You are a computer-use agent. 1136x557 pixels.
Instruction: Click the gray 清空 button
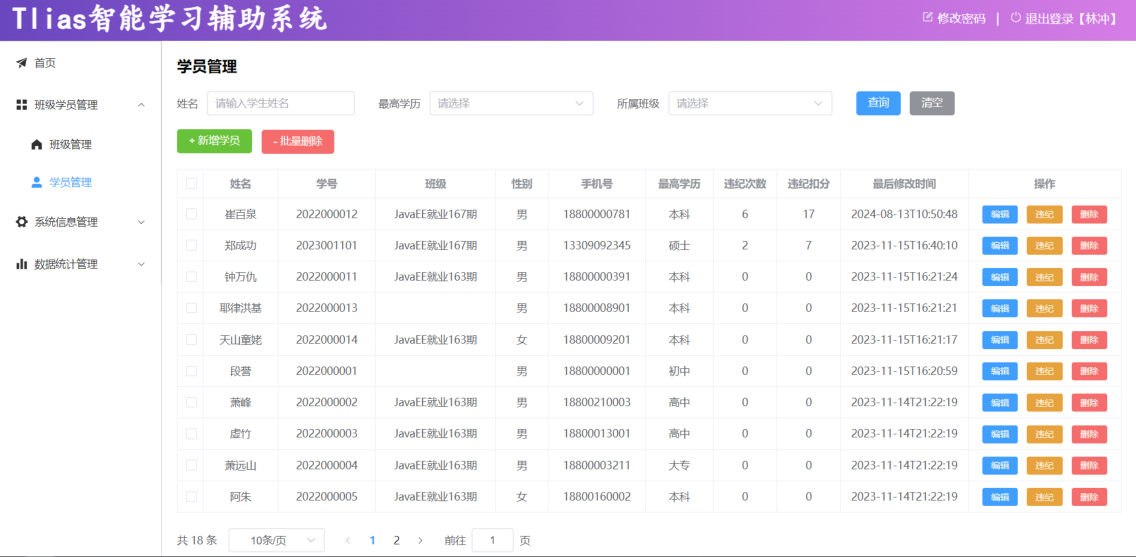(932, 103)
